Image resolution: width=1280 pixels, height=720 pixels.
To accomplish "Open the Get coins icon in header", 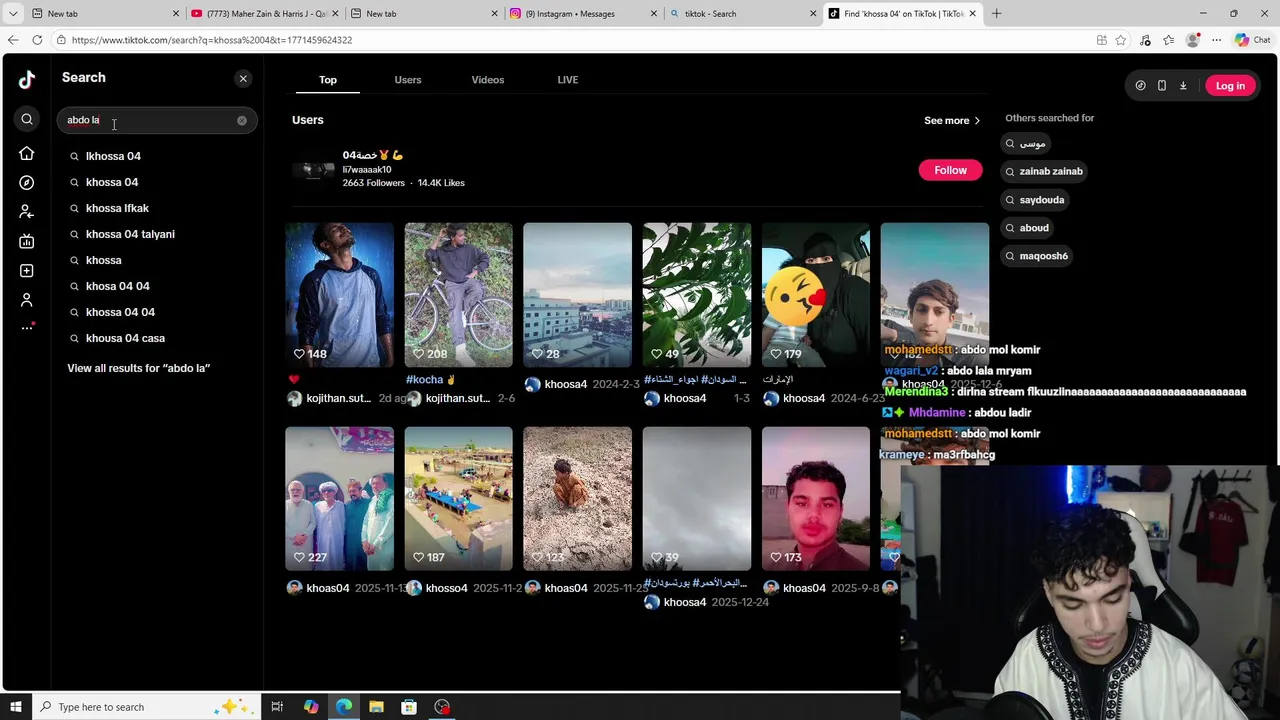I will click(1140, 86).
